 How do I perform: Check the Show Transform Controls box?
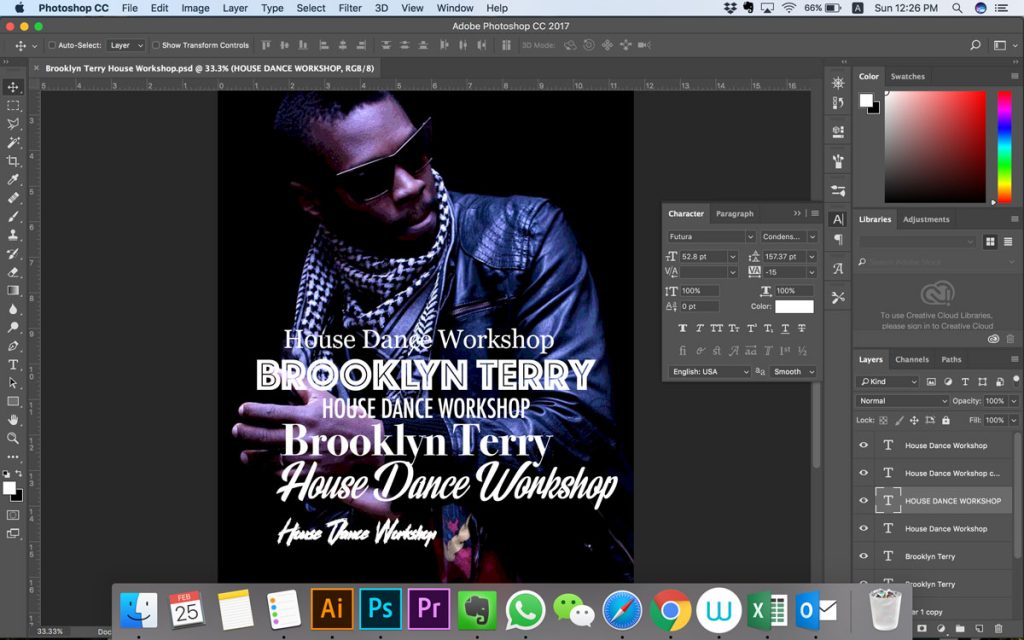point(156,45)
